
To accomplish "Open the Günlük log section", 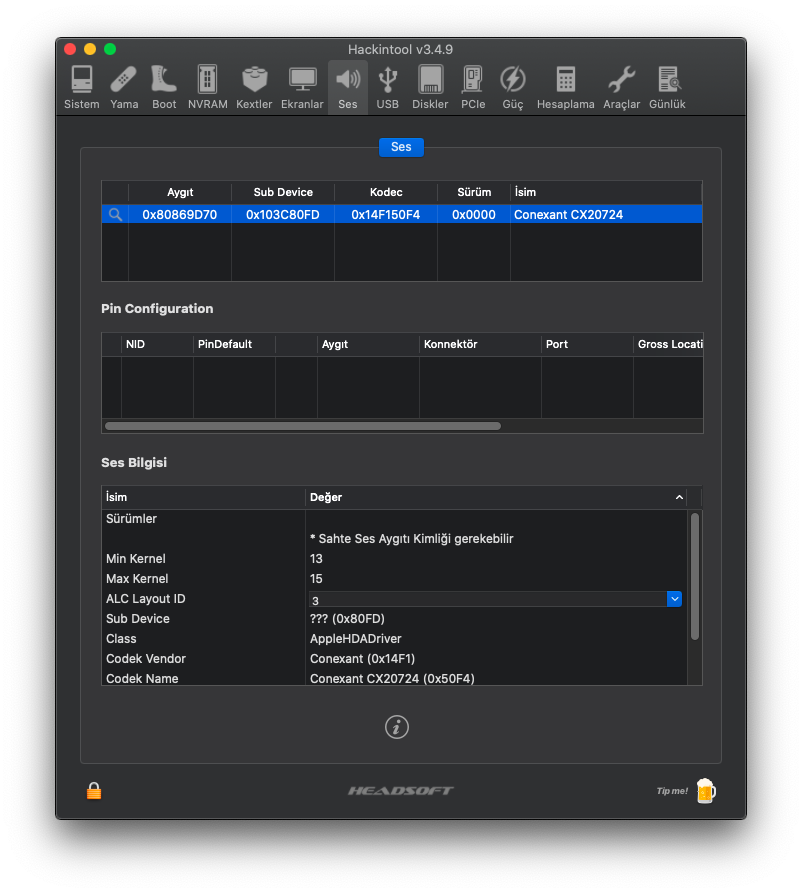I will (667, 86).
